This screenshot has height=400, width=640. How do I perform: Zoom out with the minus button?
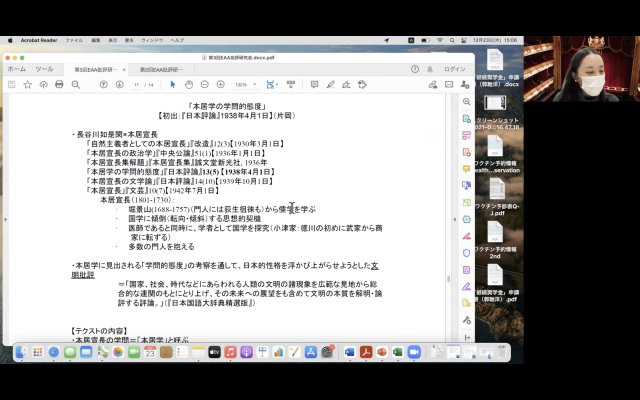pos(204,84)
